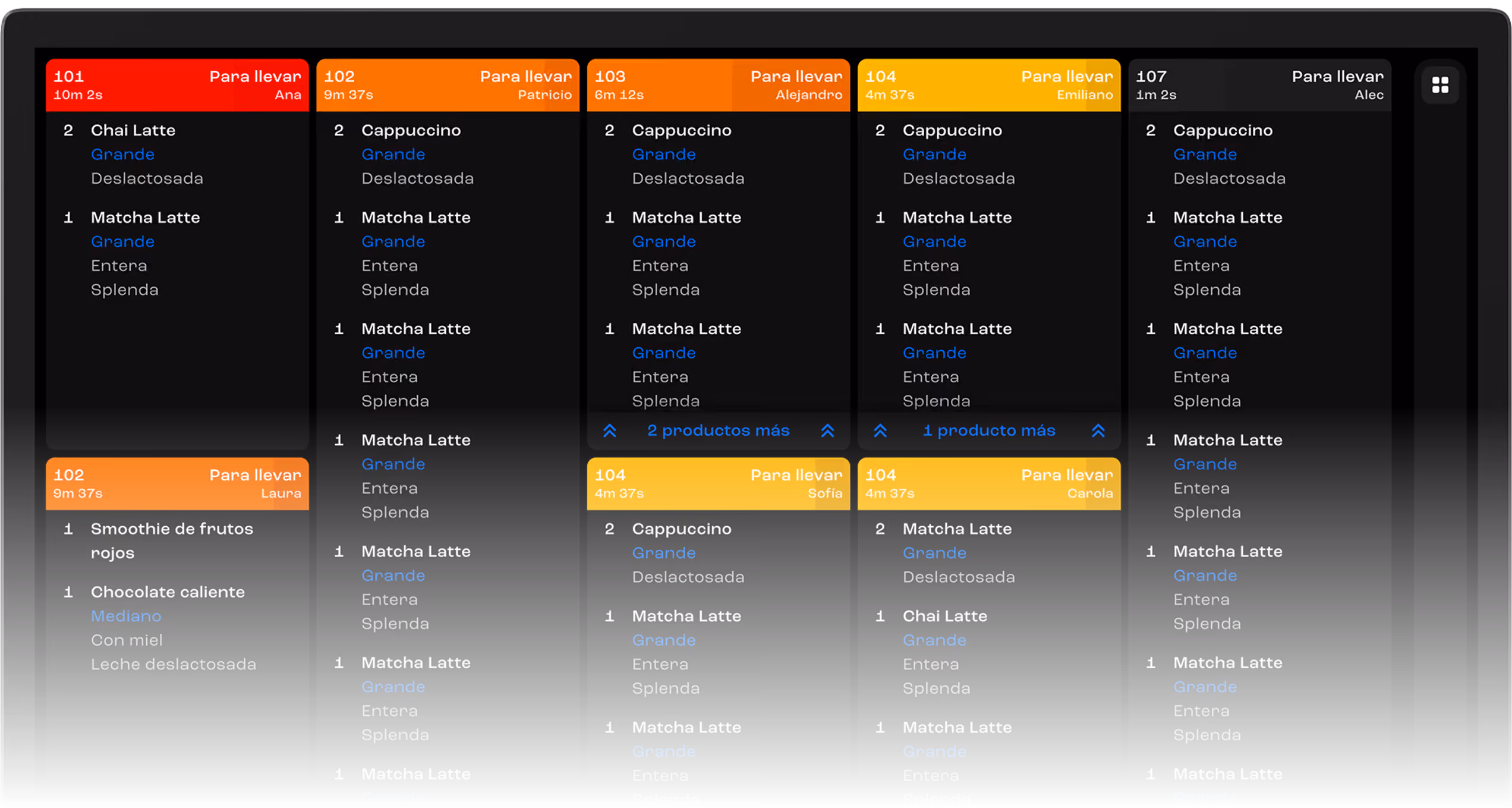Click 'Cappuccino' in Alejandro's order
Image resolution: width=1512 pixels, height=808 pixels.
tap(681, 130)
